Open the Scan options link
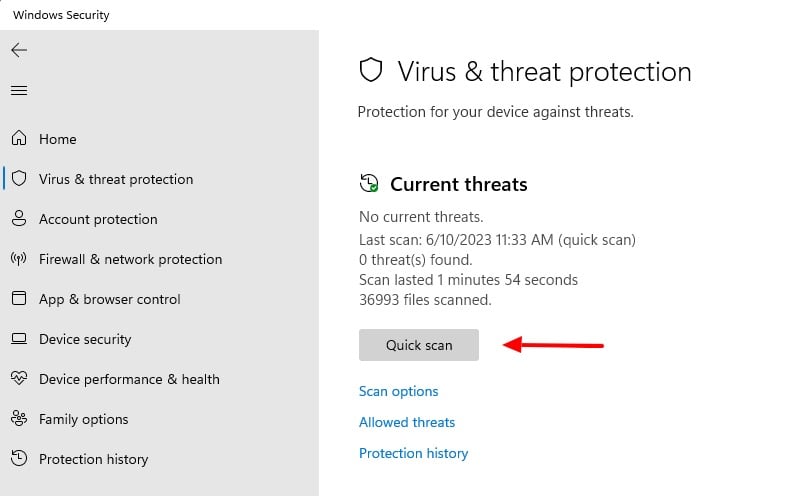 pyautogui.click(x=398, y=391)
